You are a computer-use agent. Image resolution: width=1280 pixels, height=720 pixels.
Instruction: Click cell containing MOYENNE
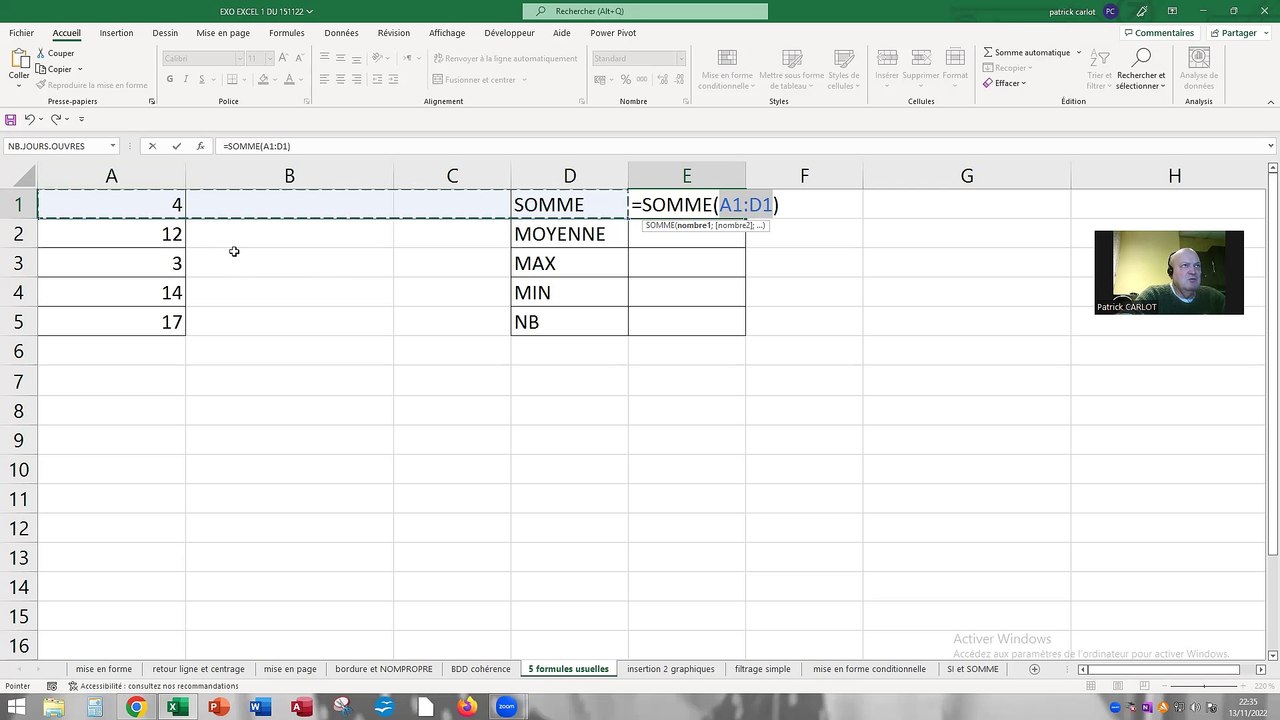coord(569,234)
